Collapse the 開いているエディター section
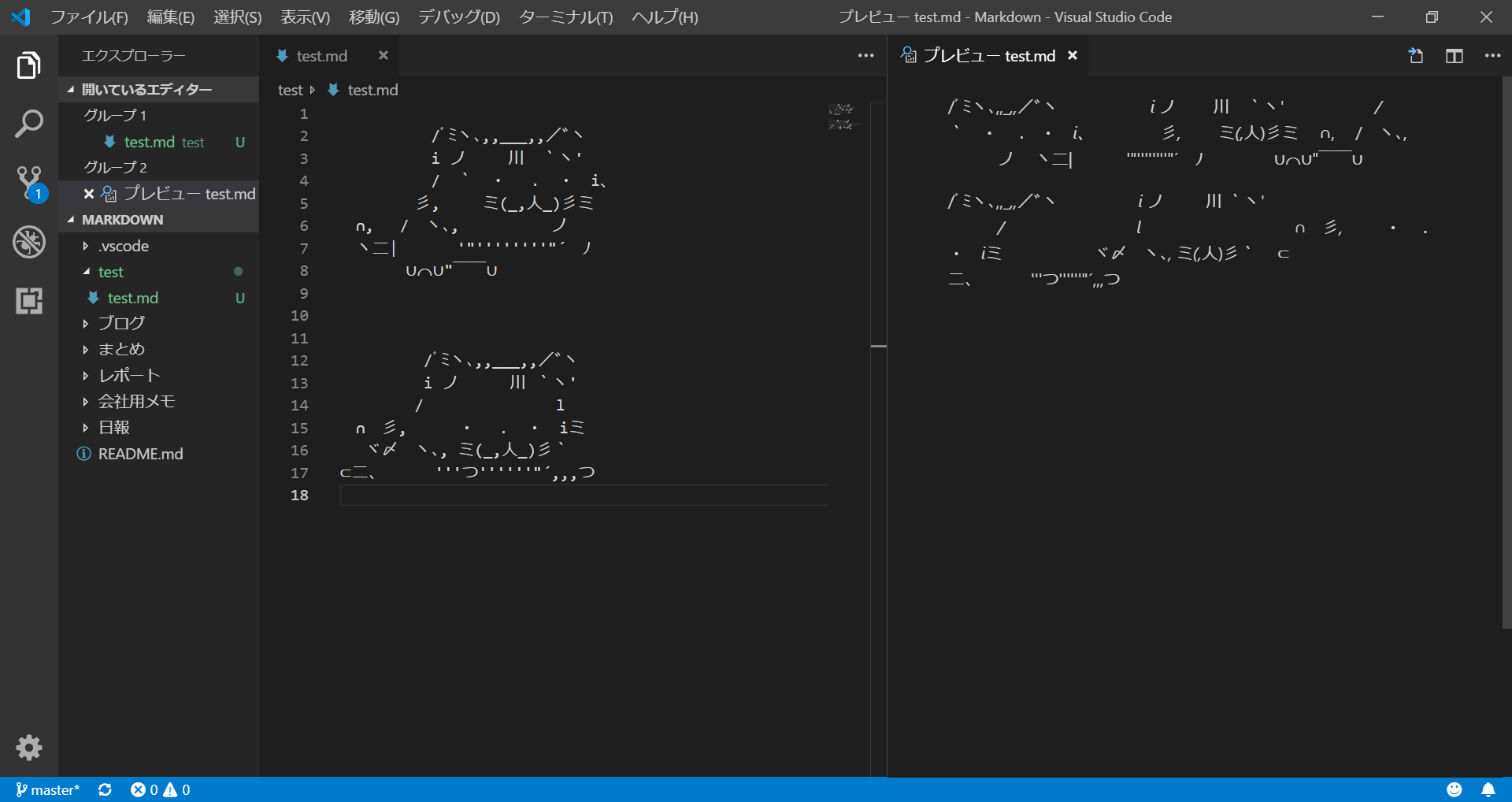Screen dimensions: 1512x802 pyautogui.click(x=158, y=89)
